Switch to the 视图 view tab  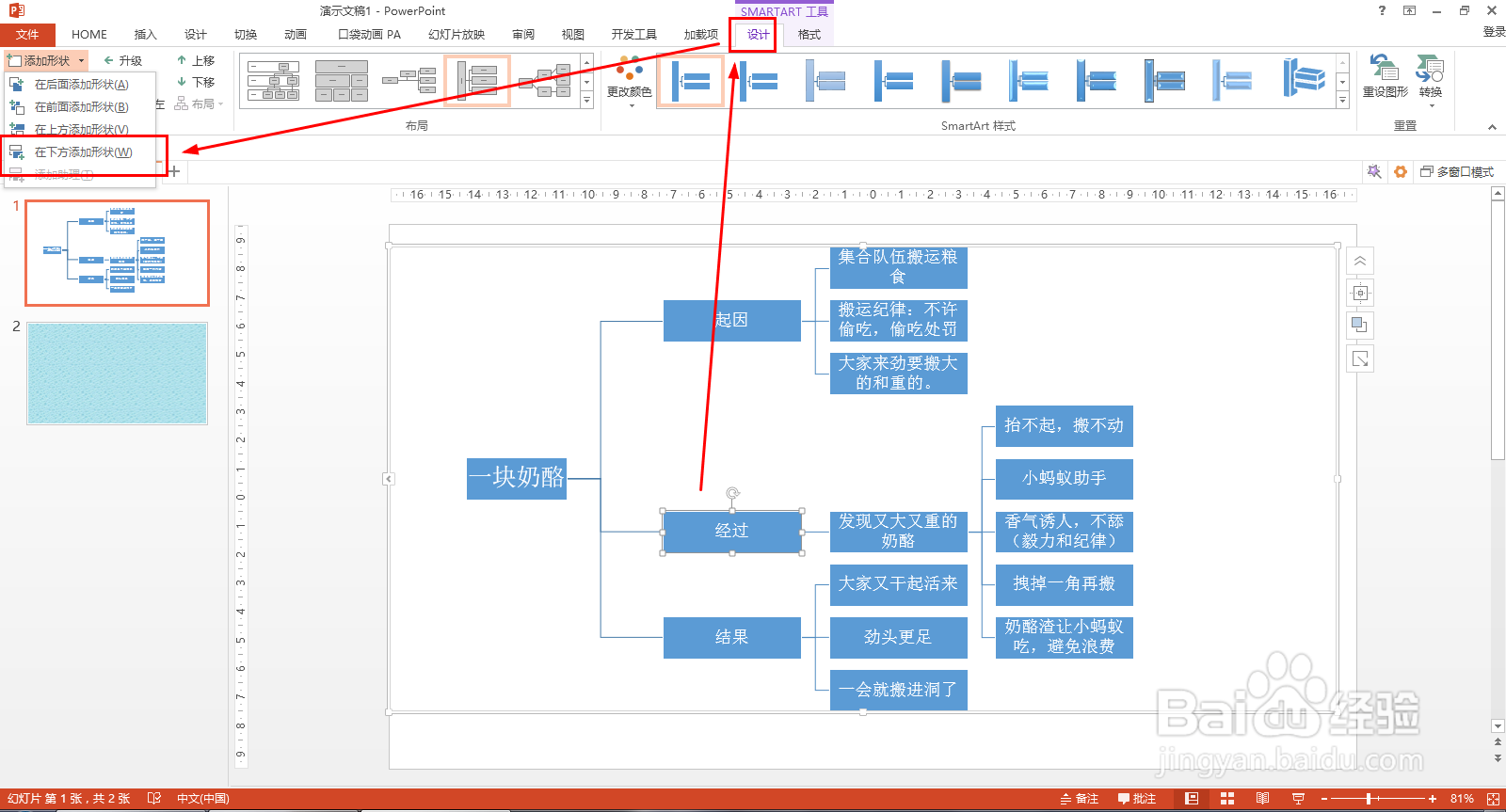click(573, 35)
